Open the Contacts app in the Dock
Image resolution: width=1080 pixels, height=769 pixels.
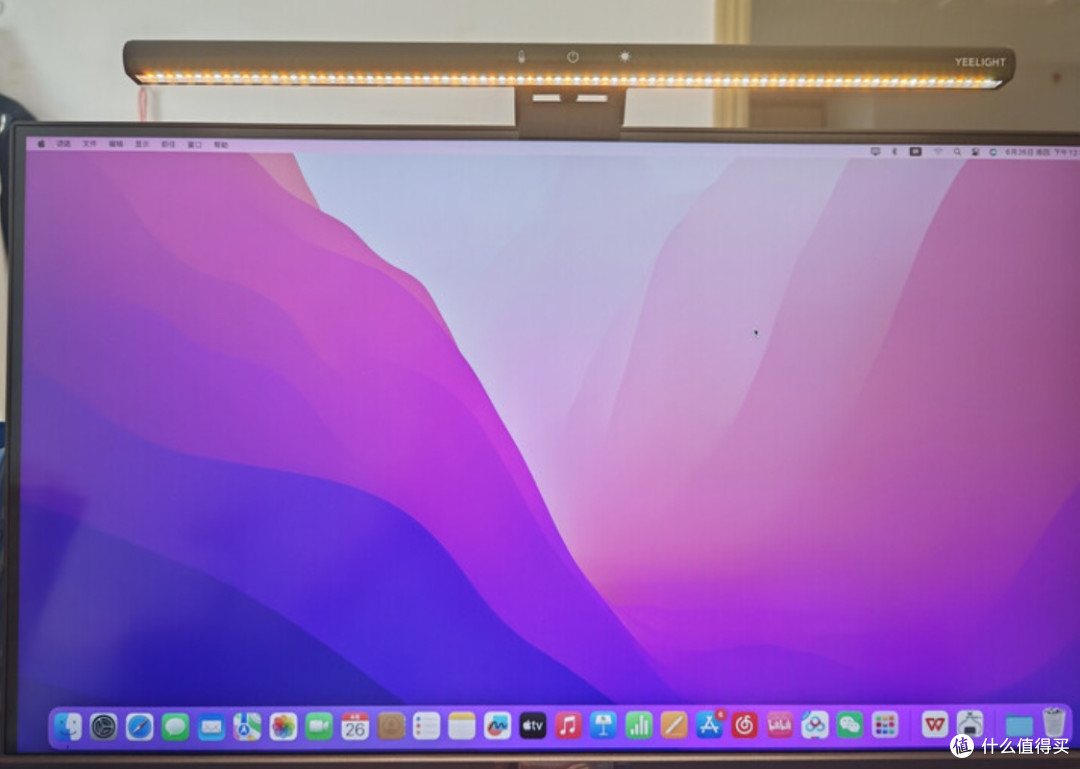(x=391, y=726)
